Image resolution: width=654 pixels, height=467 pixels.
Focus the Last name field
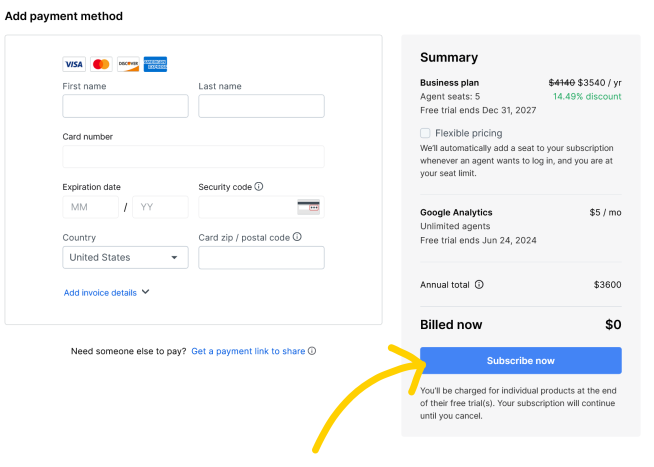pyautogui.click(x=262, y=106)
